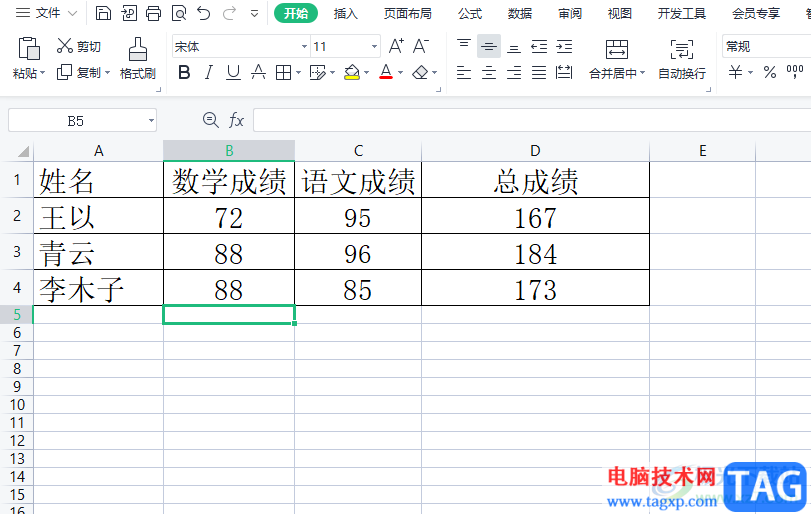This screenshot has width=811, height=514.
Task: Decrease font size with A- icon
Action: tap(421, 46)
